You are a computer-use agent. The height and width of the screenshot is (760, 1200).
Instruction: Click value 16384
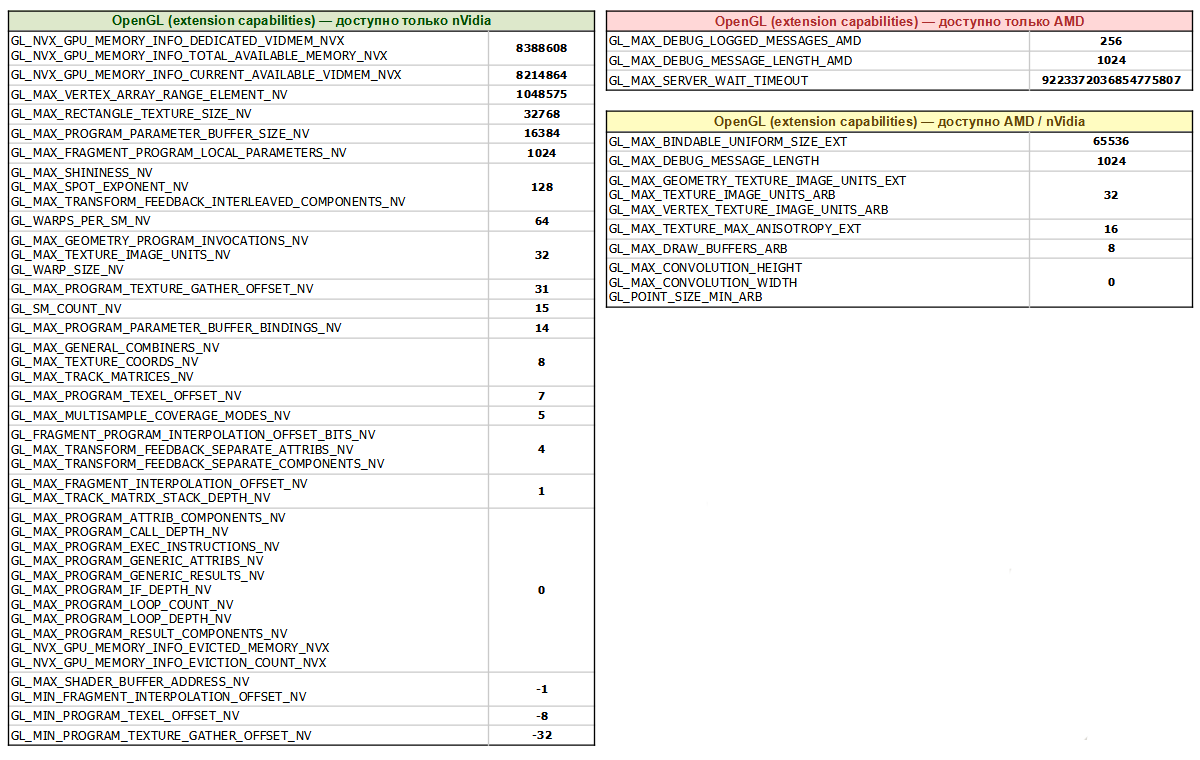coord(542,133)
